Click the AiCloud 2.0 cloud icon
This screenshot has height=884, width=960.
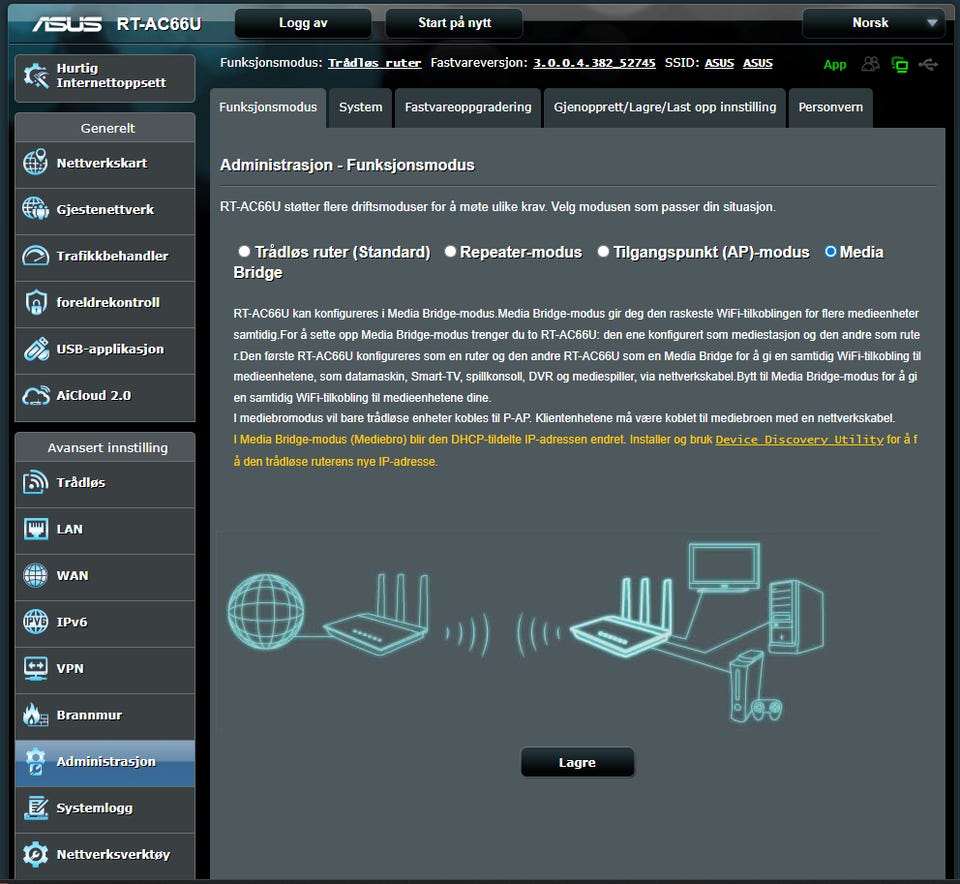pos(36,395)
